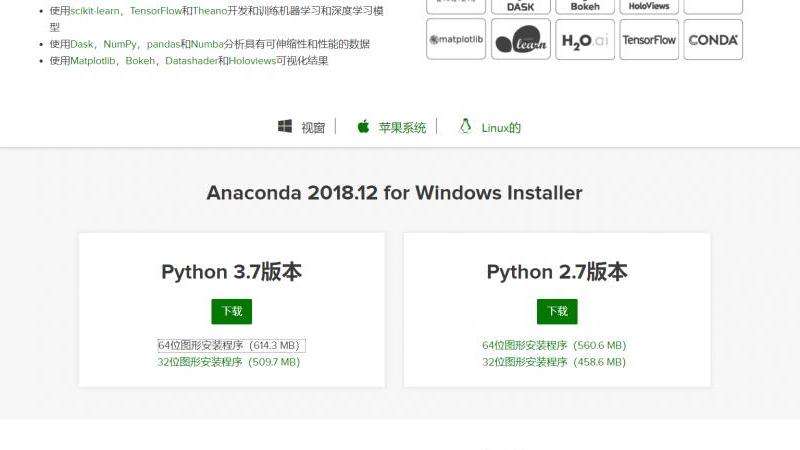Open the NumPy text link
800x450 pixels.
pyautogui.click(x=120, y=44)
